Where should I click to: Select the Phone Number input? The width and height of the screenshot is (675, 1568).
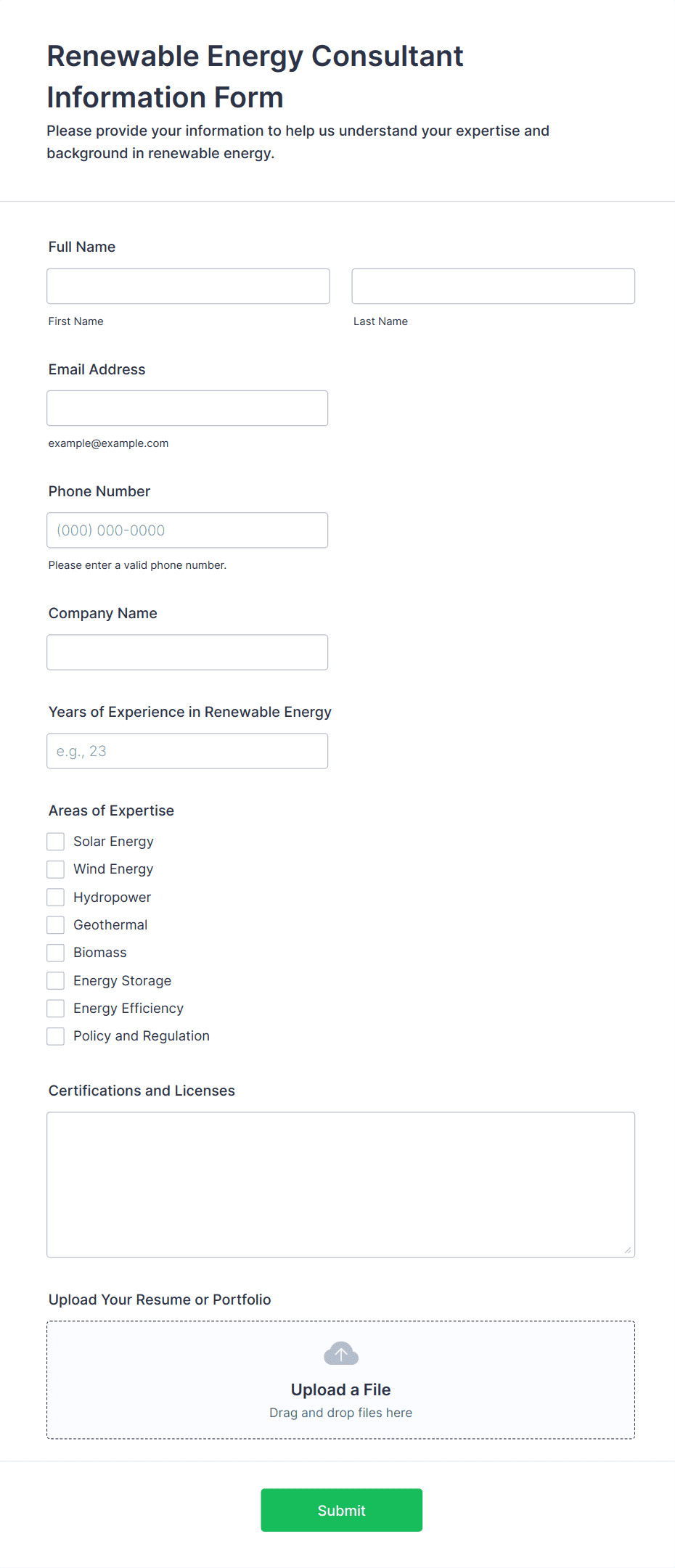[x=187, y=530]
